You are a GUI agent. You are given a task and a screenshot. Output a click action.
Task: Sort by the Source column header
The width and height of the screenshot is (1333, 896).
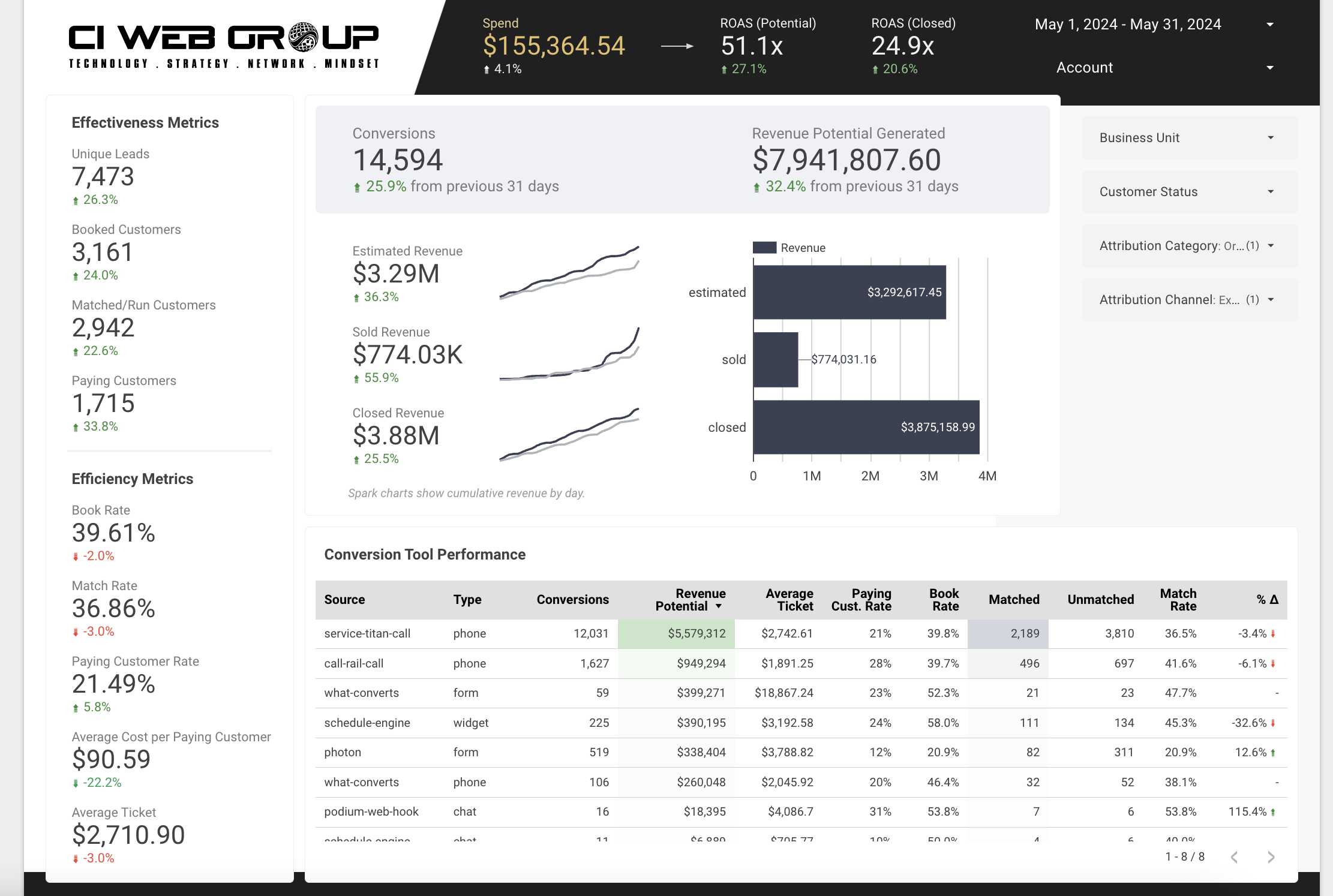(344, 600)
